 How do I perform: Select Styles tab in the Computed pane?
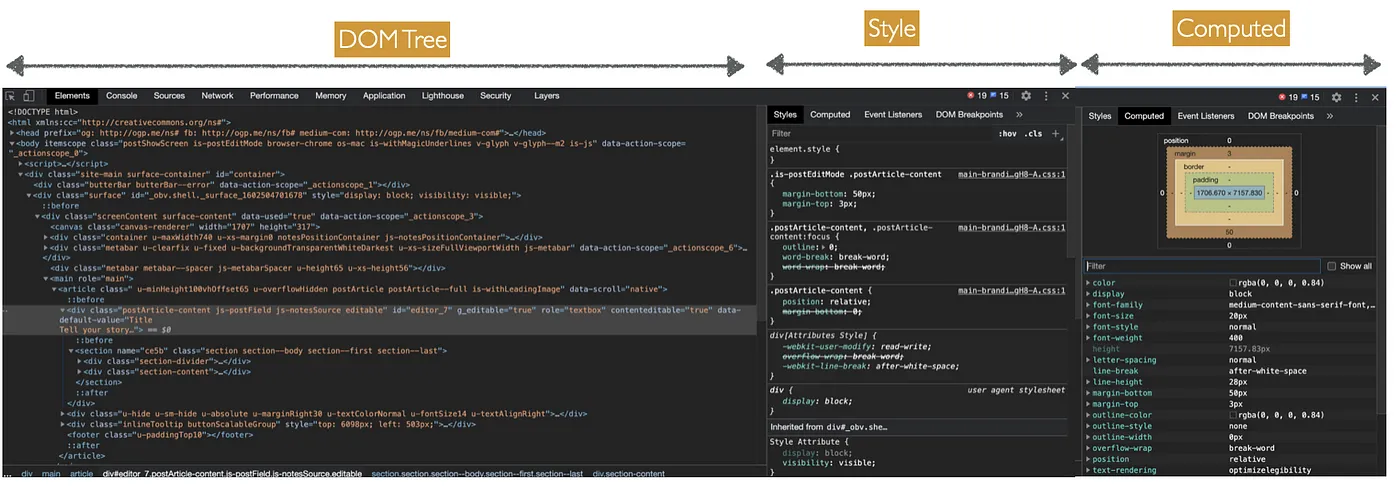pos(1100,116)
